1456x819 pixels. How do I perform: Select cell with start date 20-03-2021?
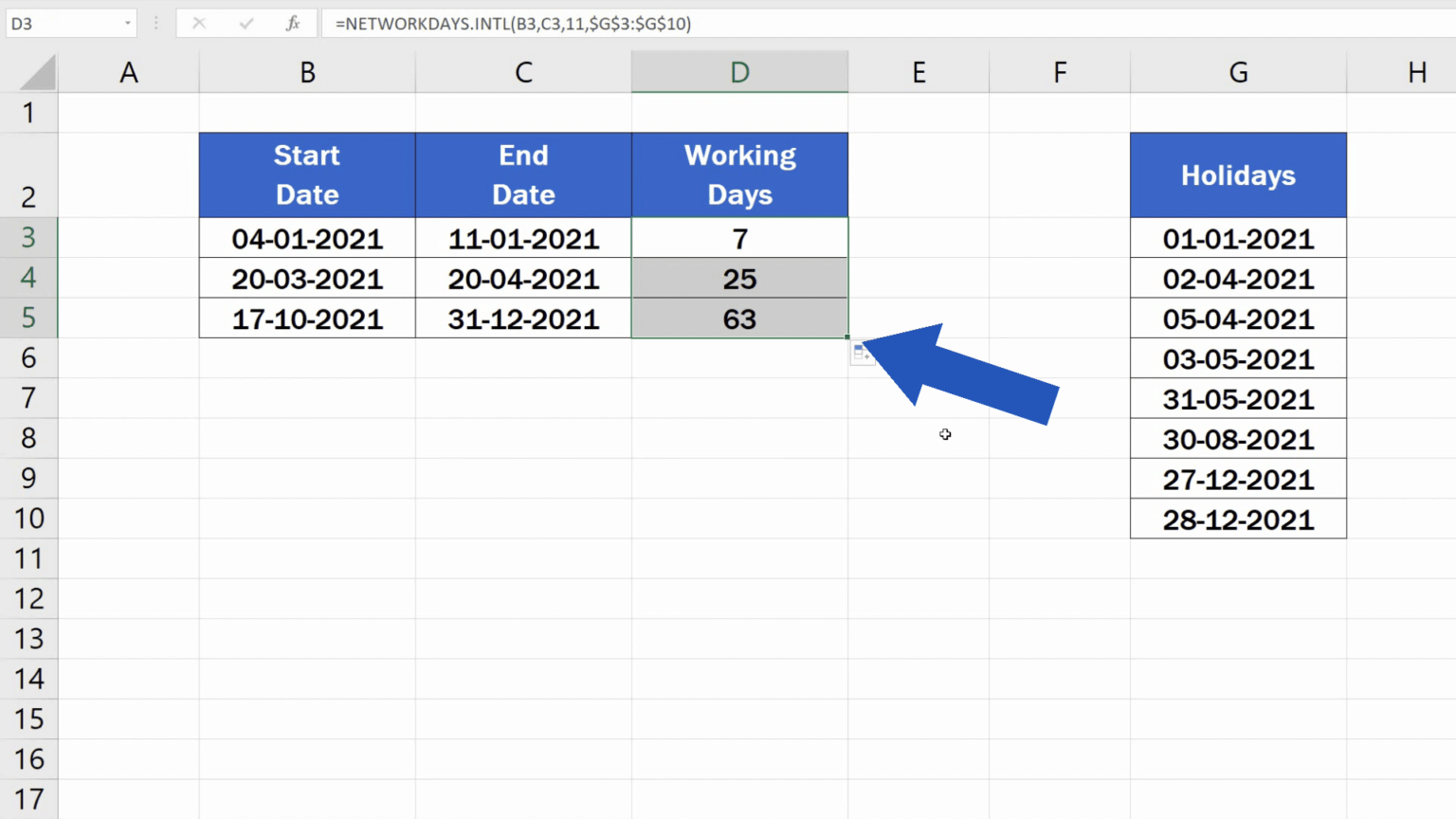[x=307, y=279]
